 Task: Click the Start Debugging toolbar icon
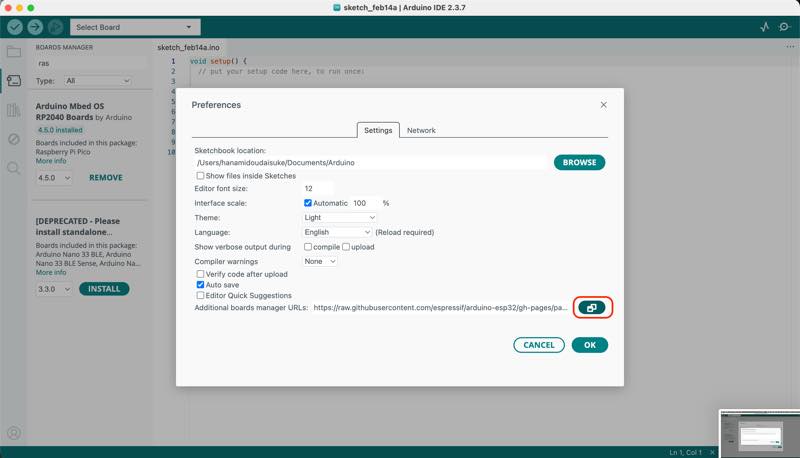[x=56, y=27]
